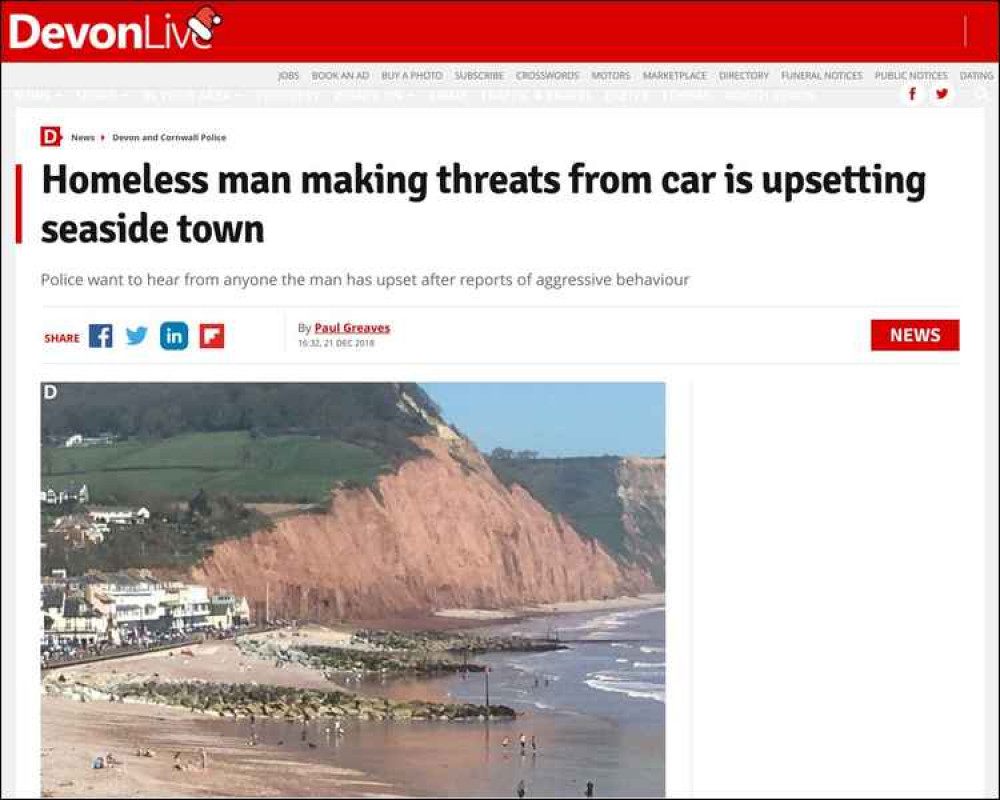This screenshot has width=1000, height=800.
Task: Open the Crosswords menu item
Action: [547, 75]
